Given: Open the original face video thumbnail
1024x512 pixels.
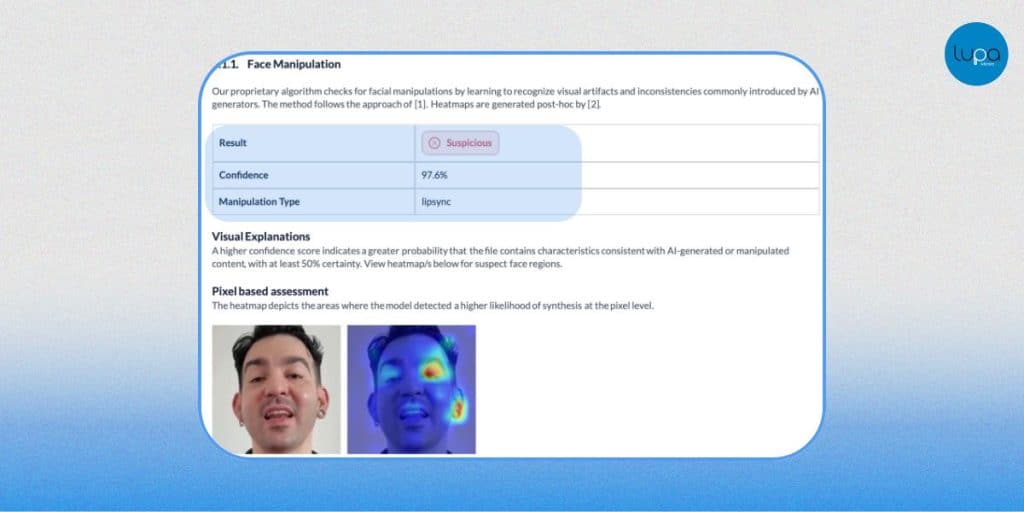Looking at the screenshot, I should tap(276, 389).
